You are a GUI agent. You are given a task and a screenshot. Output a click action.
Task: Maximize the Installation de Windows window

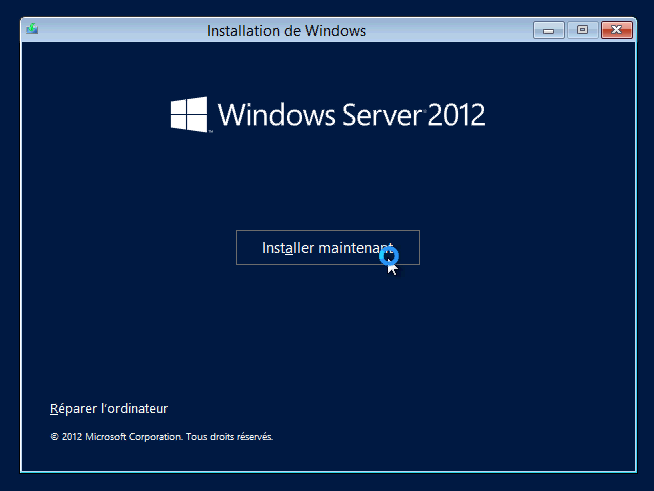pos(583,30)
